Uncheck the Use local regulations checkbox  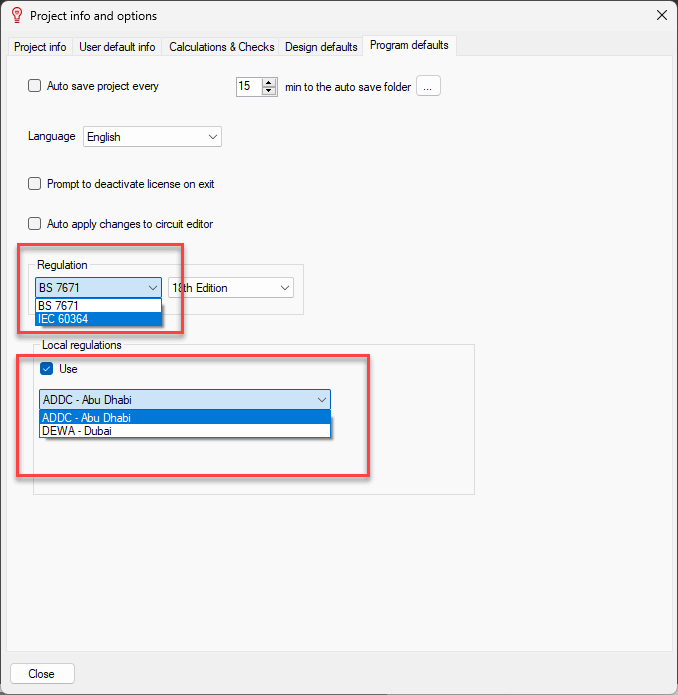click(x=47, y=369)
